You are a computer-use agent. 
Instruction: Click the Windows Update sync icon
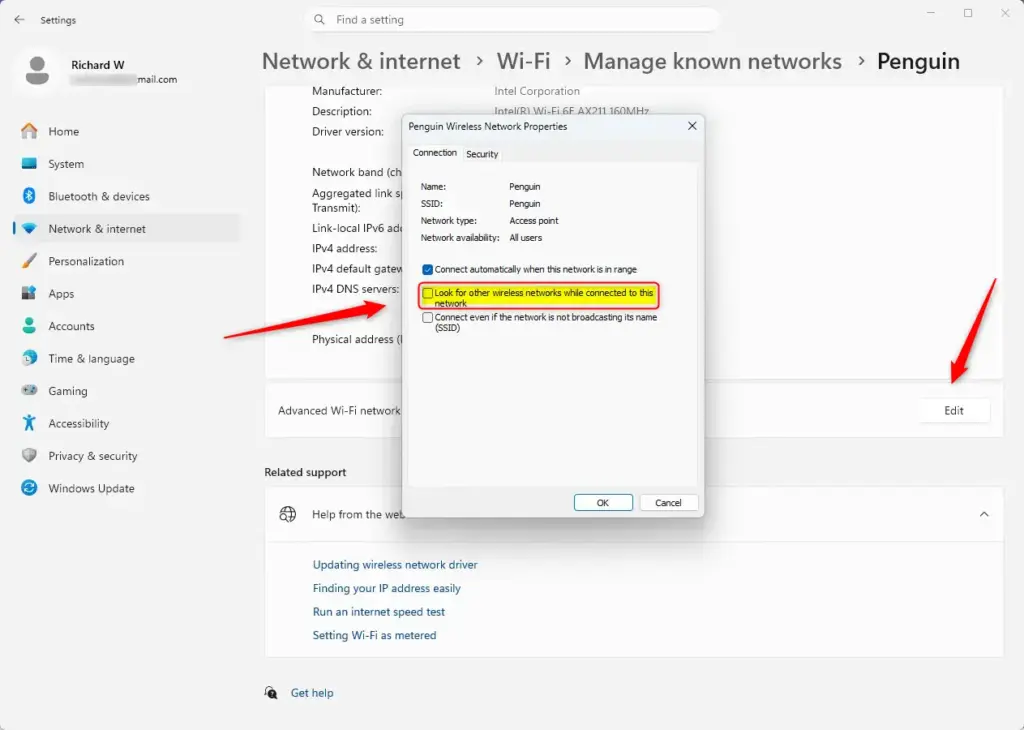pos(29,488)
